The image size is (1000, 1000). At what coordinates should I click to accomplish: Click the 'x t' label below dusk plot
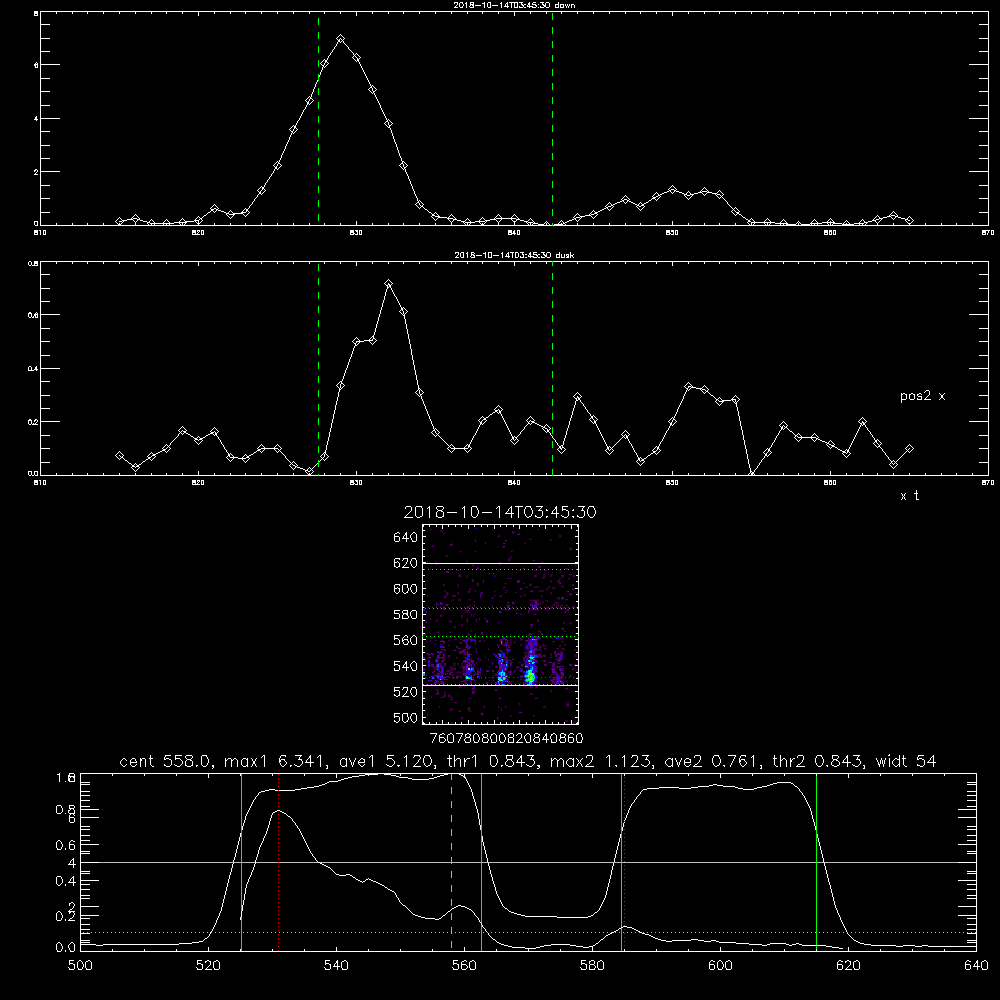point(909,496)
